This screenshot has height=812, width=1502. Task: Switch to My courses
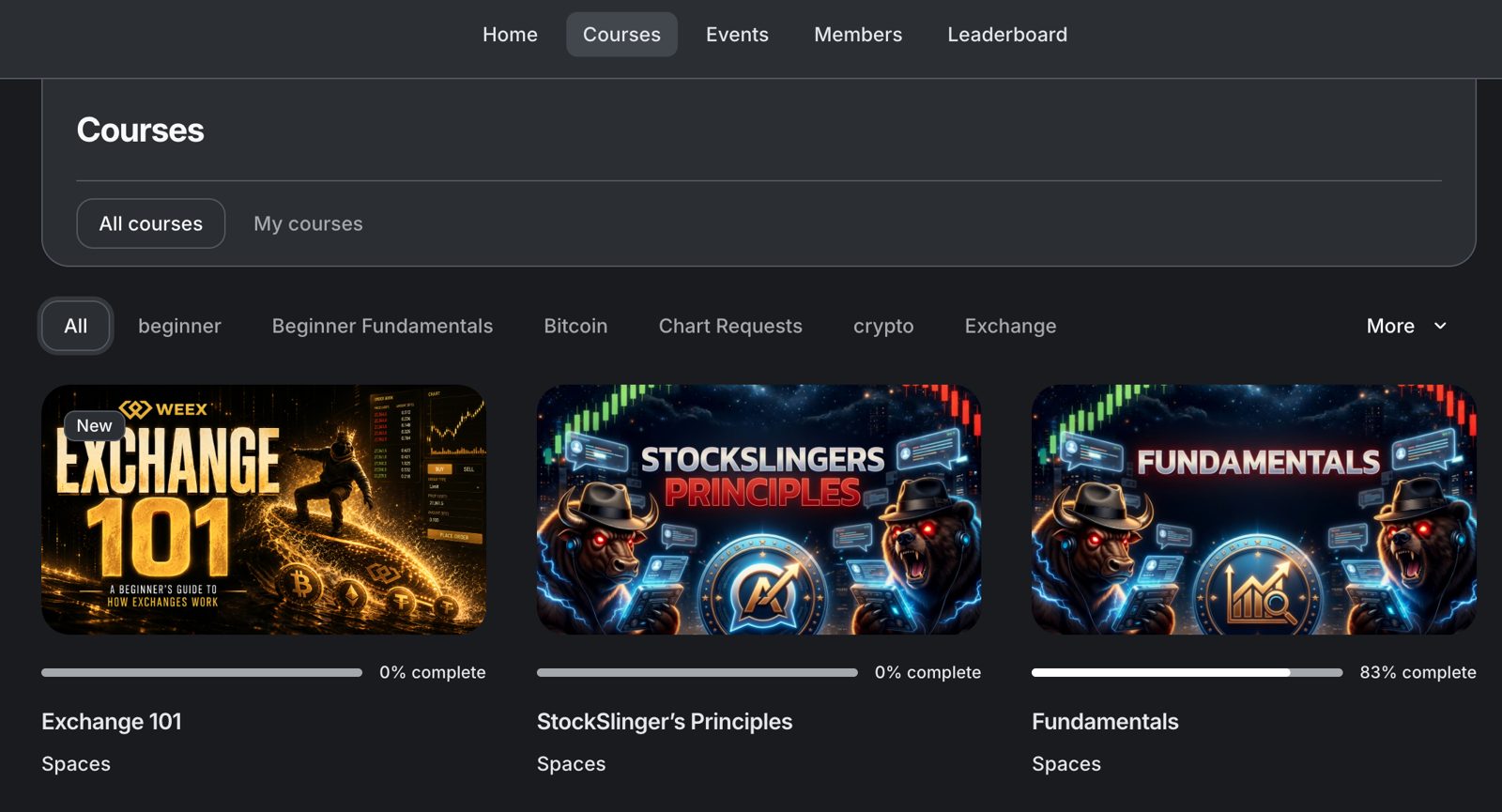(308, 223)
